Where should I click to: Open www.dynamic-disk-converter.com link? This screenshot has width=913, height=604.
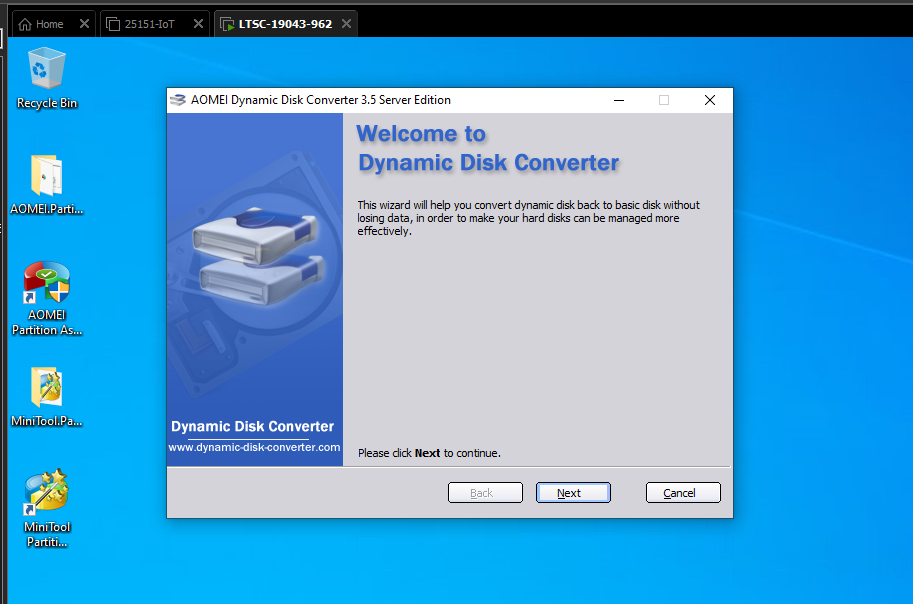pyautogui.click(x=254, y=447)
